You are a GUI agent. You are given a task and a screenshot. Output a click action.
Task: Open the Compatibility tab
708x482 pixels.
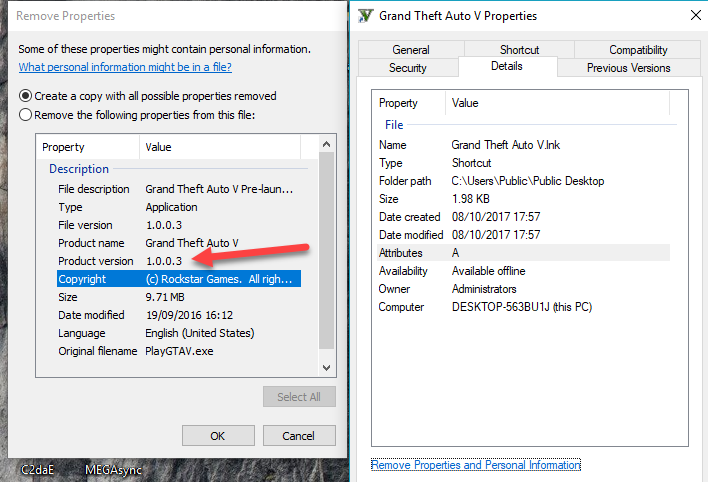[x=638, y=49]
